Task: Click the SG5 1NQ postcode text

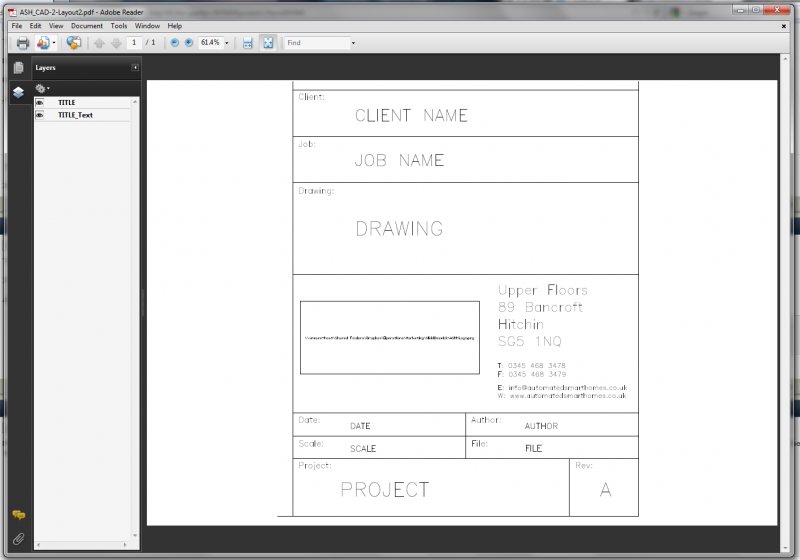Action: pos(530,341)
